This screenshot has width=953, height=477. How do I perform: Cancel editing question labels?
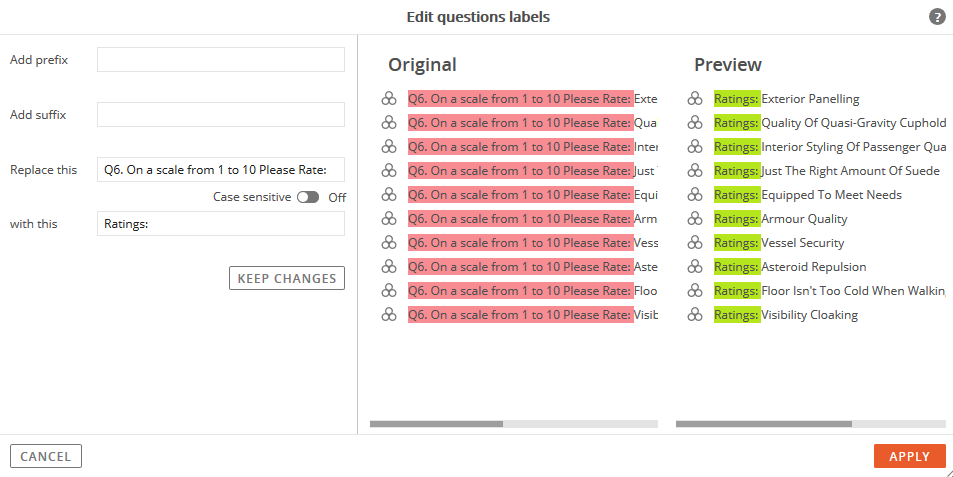(x=46, y=456)
